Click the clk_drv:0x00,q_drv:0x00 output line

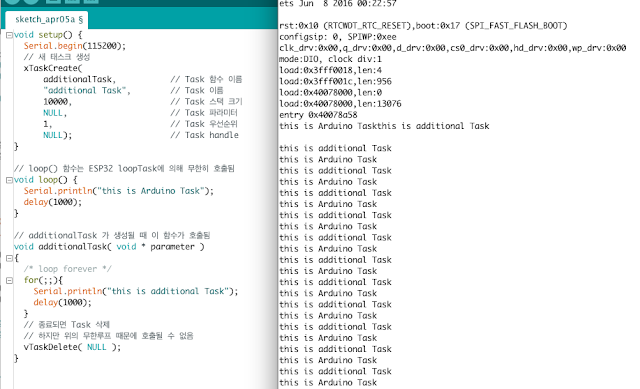pos(453,48)
